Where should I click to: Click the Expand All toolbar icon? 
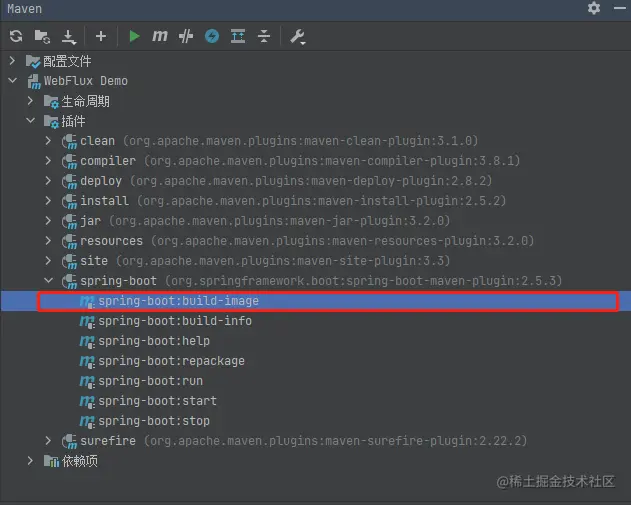click(238, 36)
